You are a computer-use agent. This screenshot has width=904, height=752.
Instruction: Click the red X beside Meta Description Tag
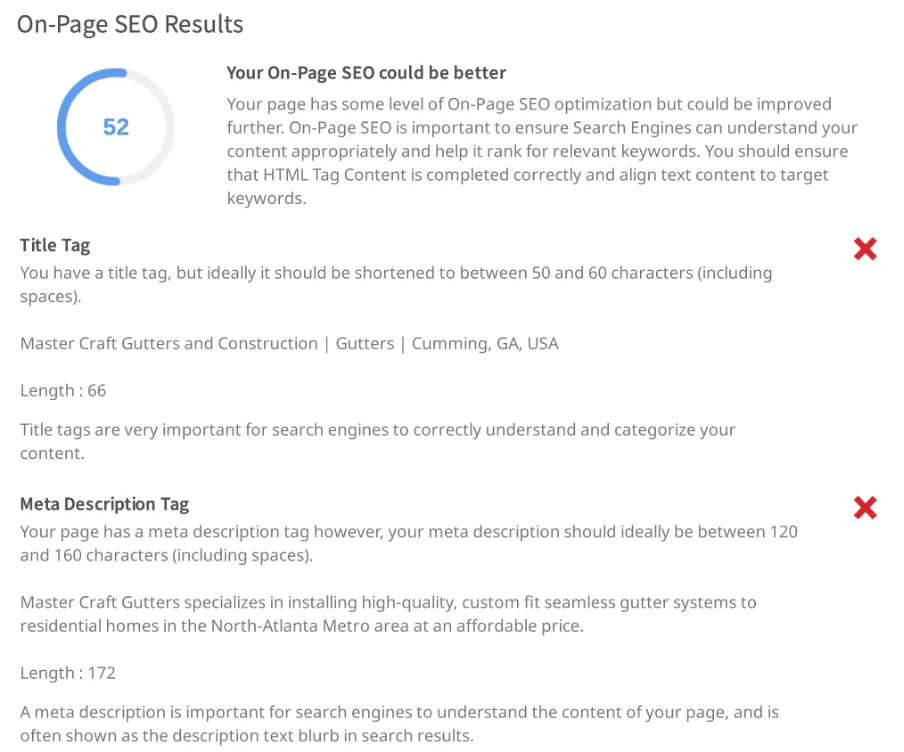(865, 508)
